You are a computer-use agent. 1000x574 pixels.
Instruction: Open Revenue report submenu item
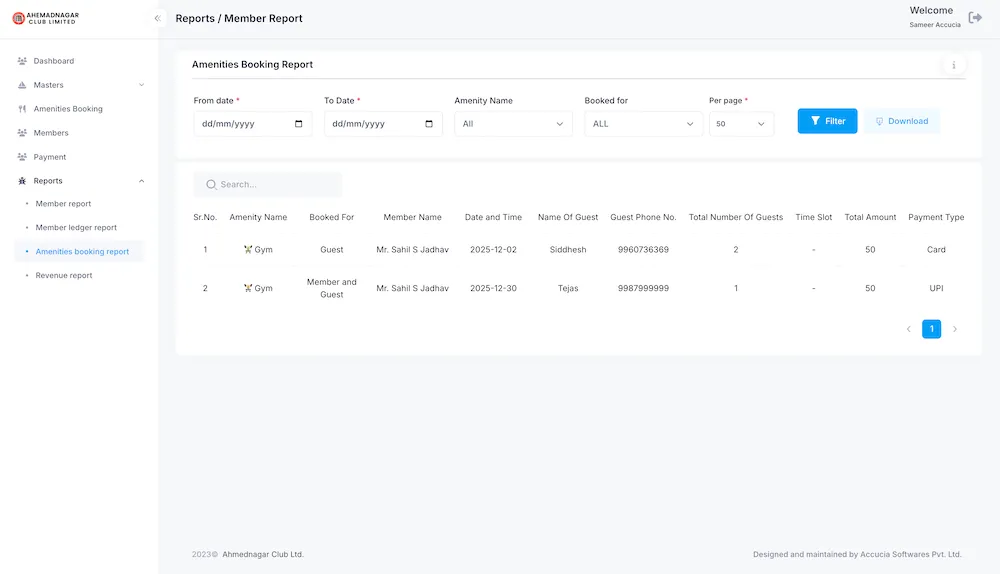(x=64, y=276)
